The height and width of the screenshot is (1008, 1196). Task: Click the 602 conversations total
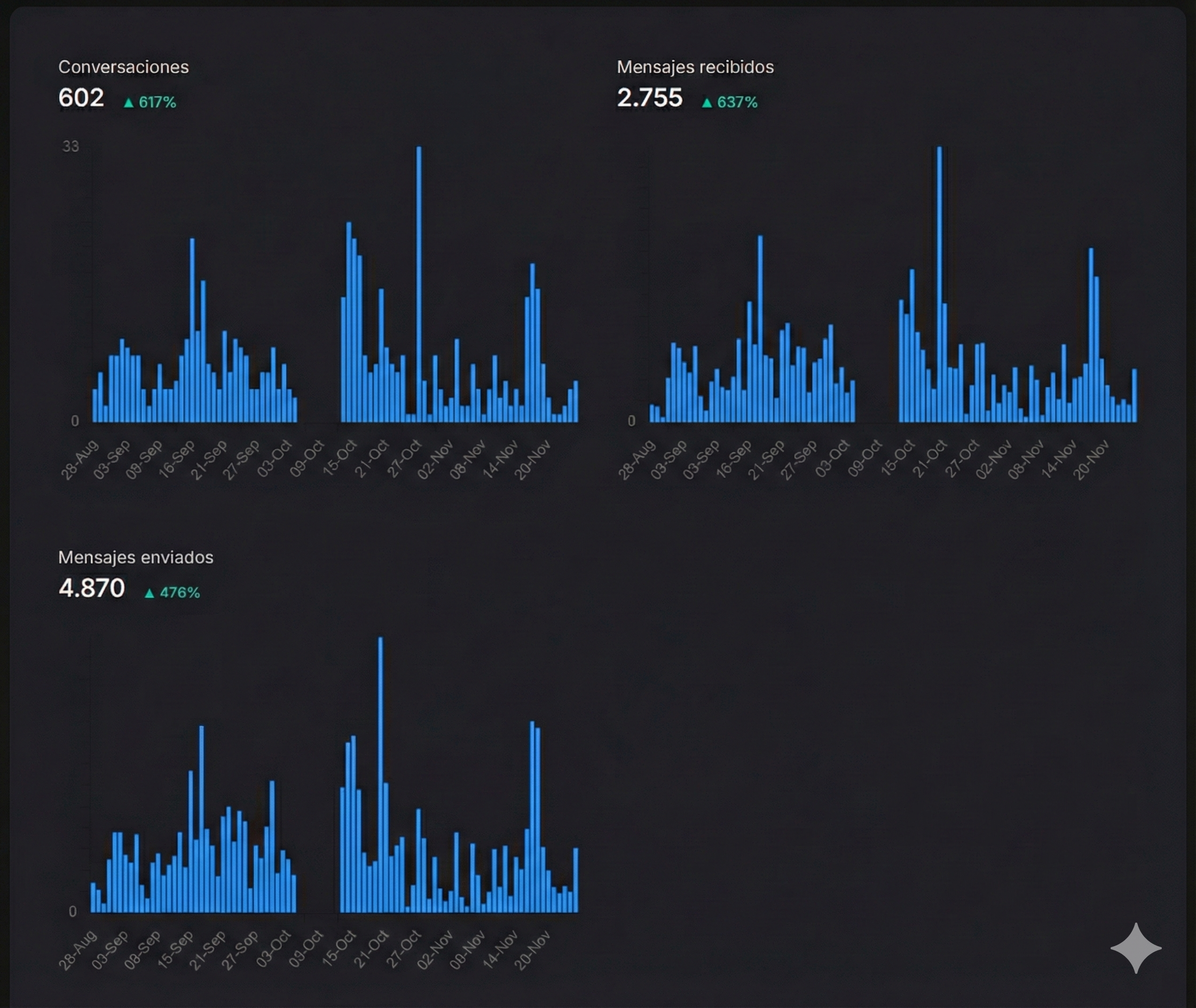[x=81, y=98]
